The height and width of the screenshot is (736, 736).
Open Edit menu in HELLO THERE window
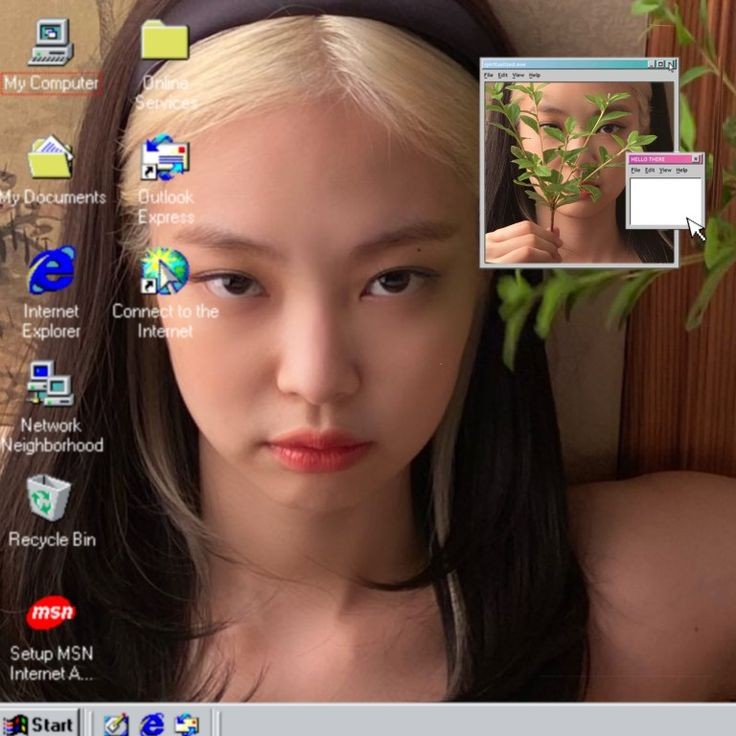point(650,170)
